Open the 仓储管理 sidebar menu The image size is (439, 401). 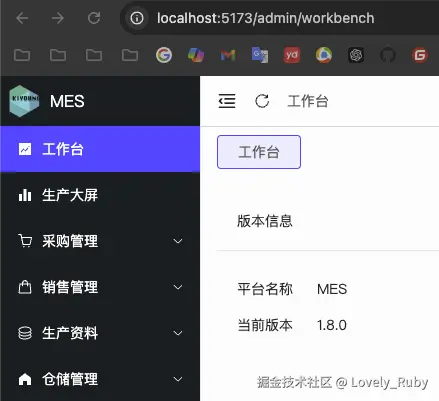pyautogui.click(x=100, y=379)
